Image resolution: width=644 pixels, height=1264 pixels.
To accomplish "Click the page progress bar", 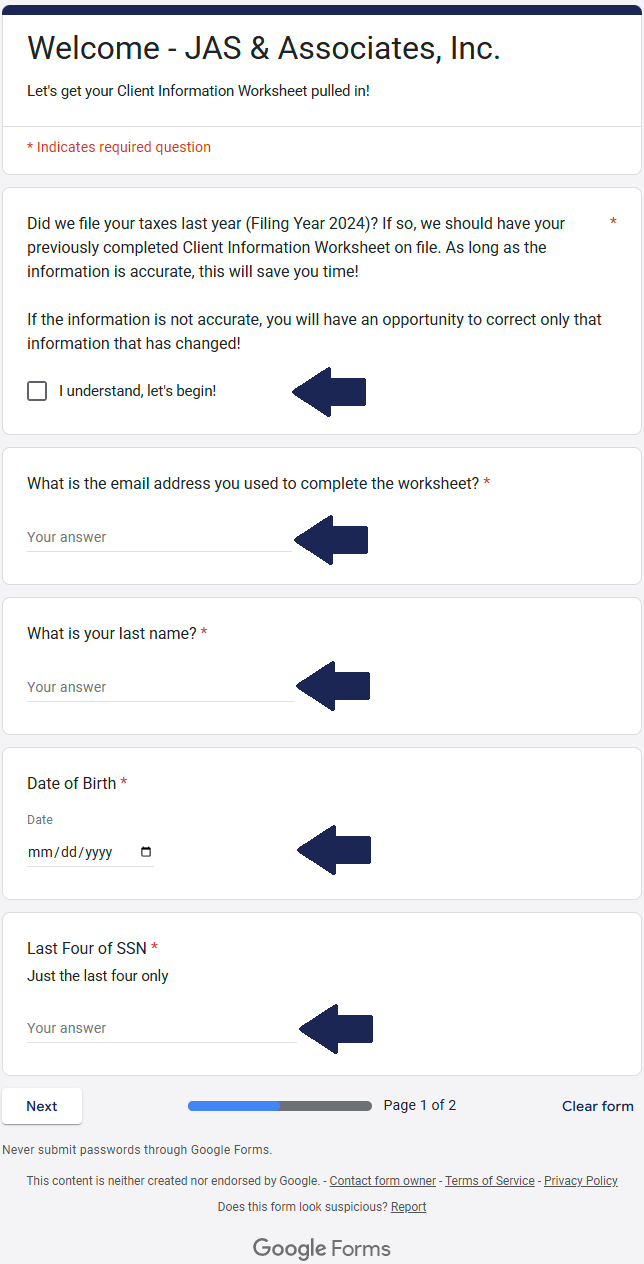I will (x=279, y=1106).
